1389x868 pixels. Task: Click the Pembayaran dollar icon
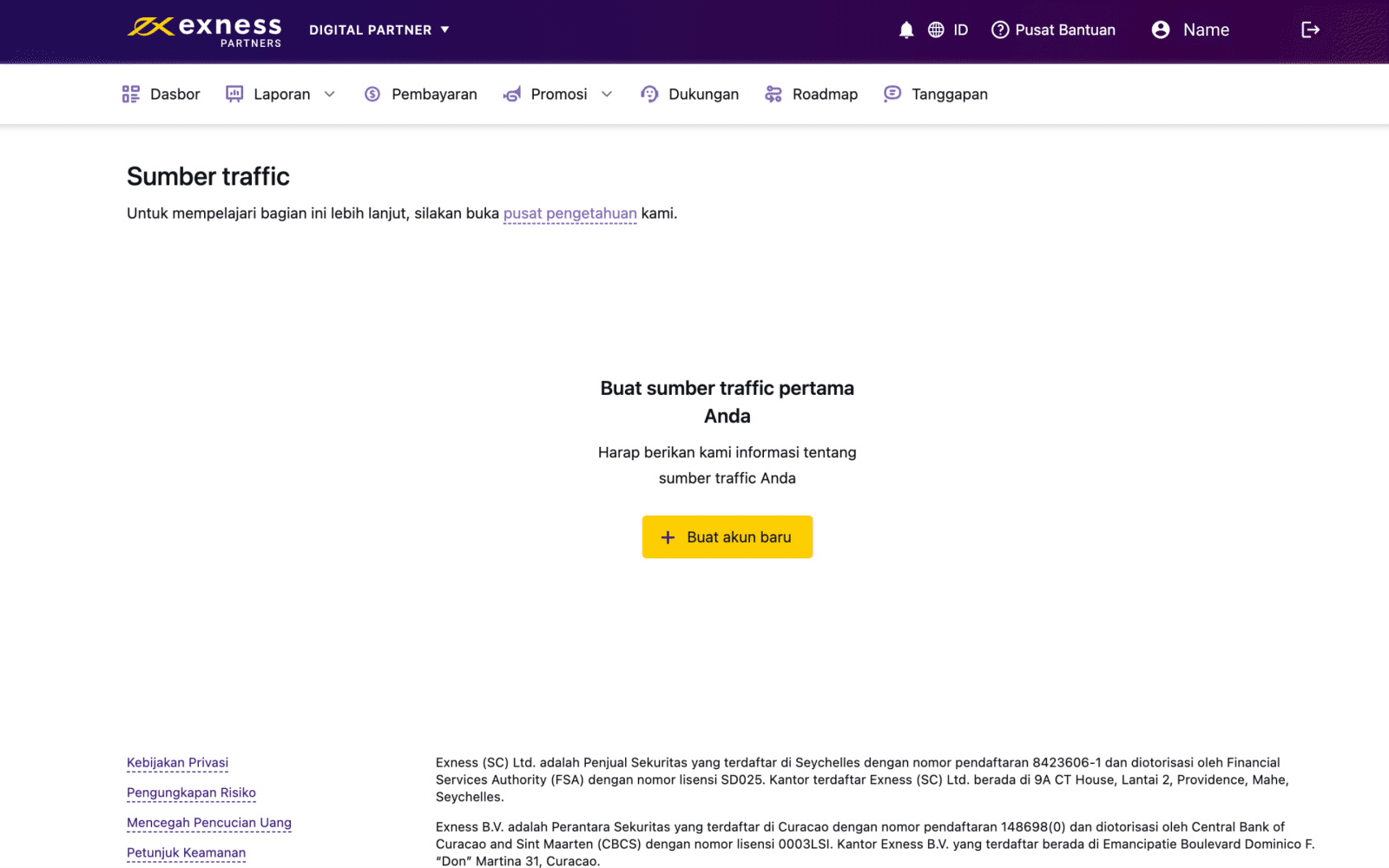click(x=372, y=94)
